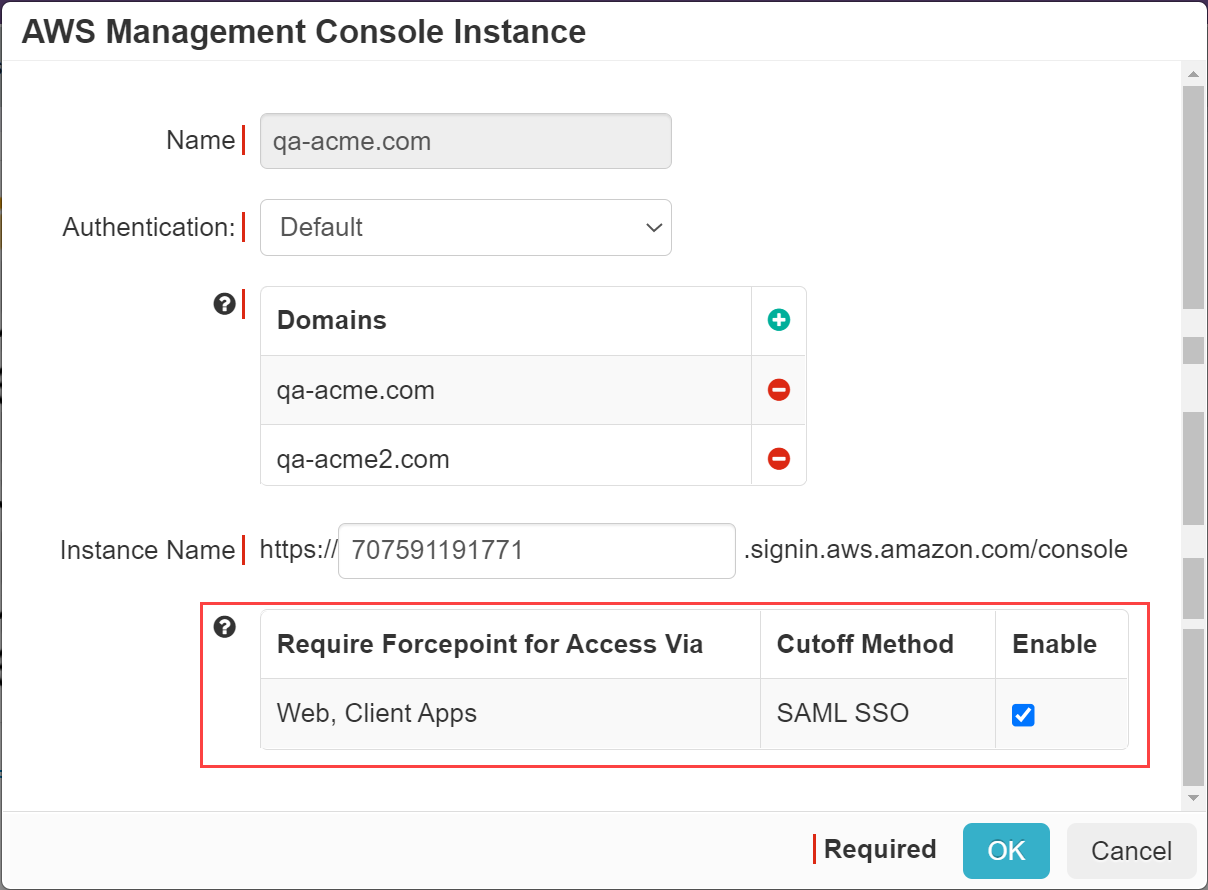1208x890 pixels.
Task: Click the scrollbar up arrow
Action: 1193,72
